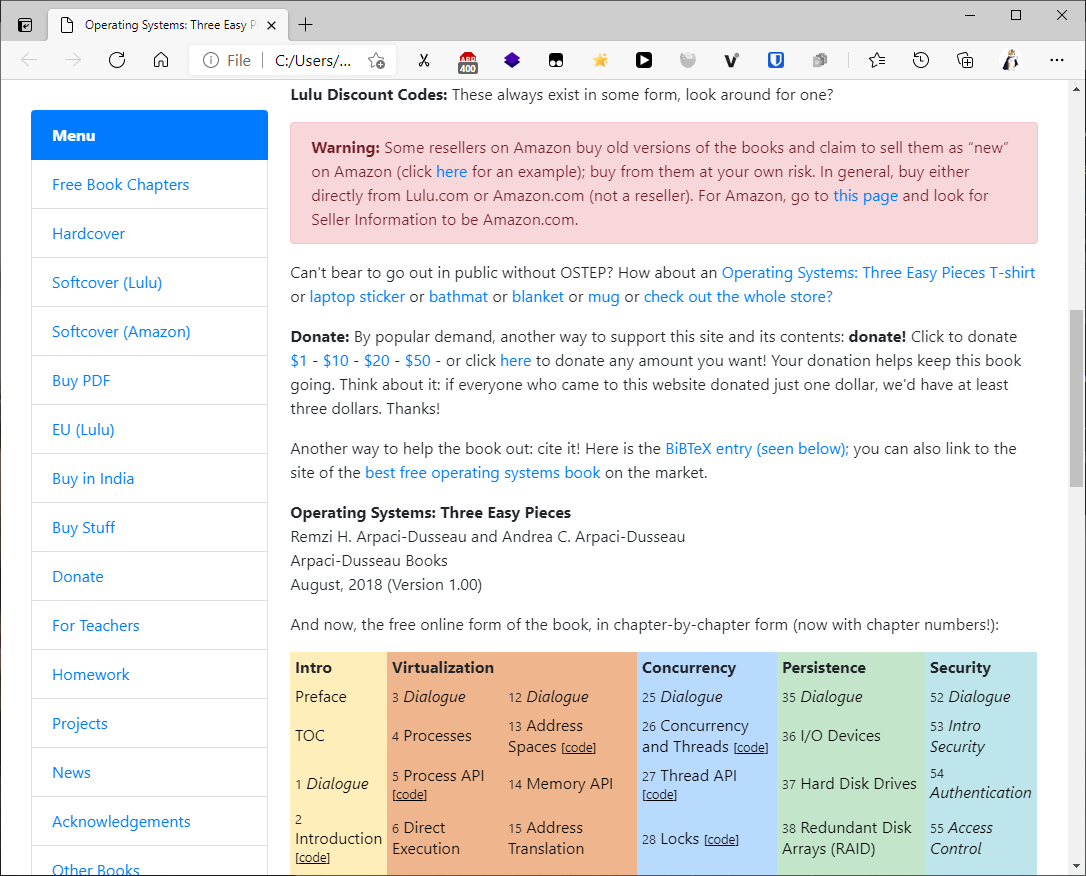Open the bathmat link
The width and height of the screenshot is (1086, 876).
coord(458,297)
